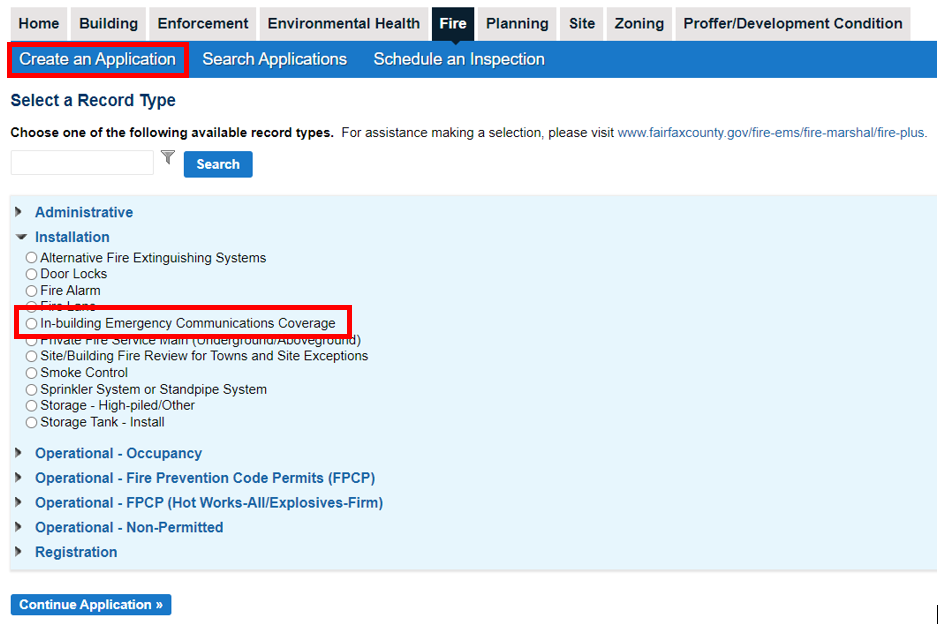Image resolution: width=944 pixels, height=624 pixels.
Task: Pick Sprinkler System or Standpipe System
Action: pyautogui.click(x=31, y=390)
